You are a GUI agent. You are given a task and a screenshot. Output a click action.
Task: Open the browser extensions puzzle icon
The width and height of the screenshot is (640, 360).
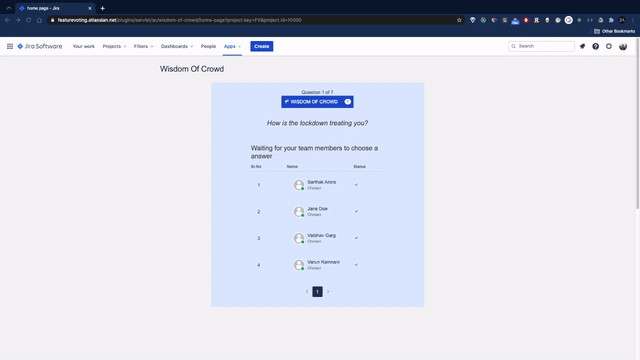[x=611, y=20]
